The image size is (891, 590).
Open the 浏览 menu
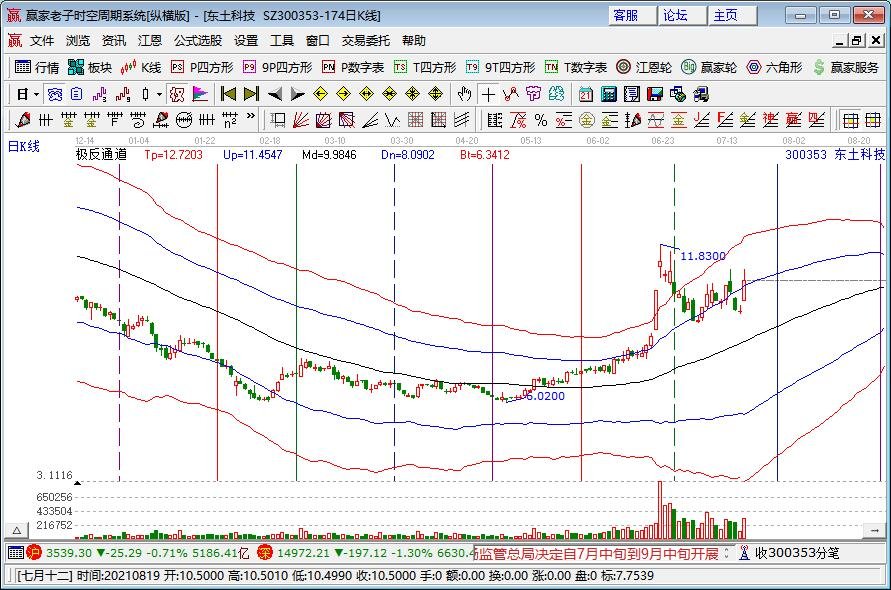click(78, 41)
